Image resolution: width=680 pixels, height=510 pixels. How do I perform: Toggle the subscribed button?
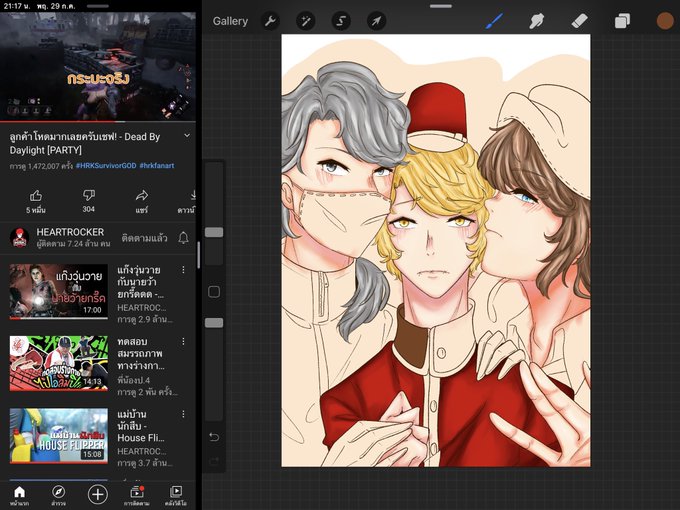tap(144, 238)
